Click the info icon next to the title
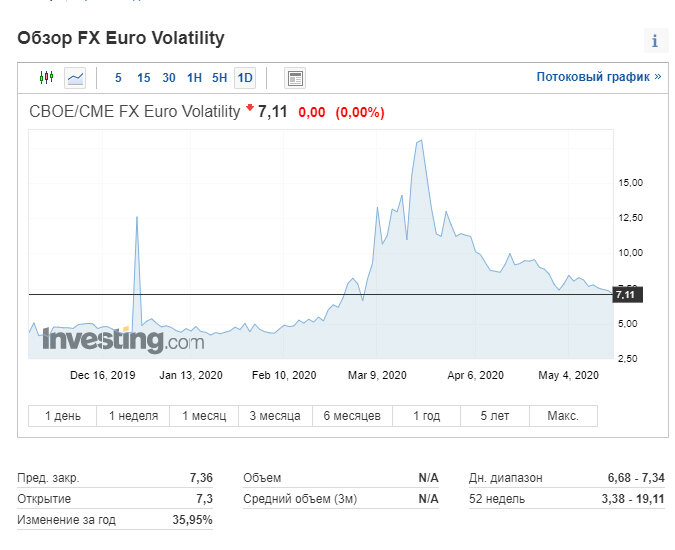Viewport: 675px width, 550px height. [x=655, y=41]
